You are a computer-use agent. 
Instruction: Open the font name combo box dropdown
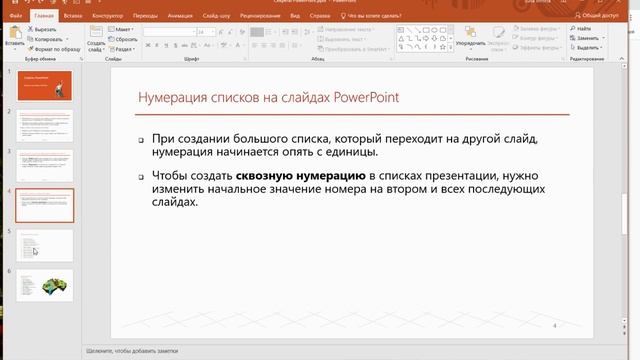tap(193, 32)
